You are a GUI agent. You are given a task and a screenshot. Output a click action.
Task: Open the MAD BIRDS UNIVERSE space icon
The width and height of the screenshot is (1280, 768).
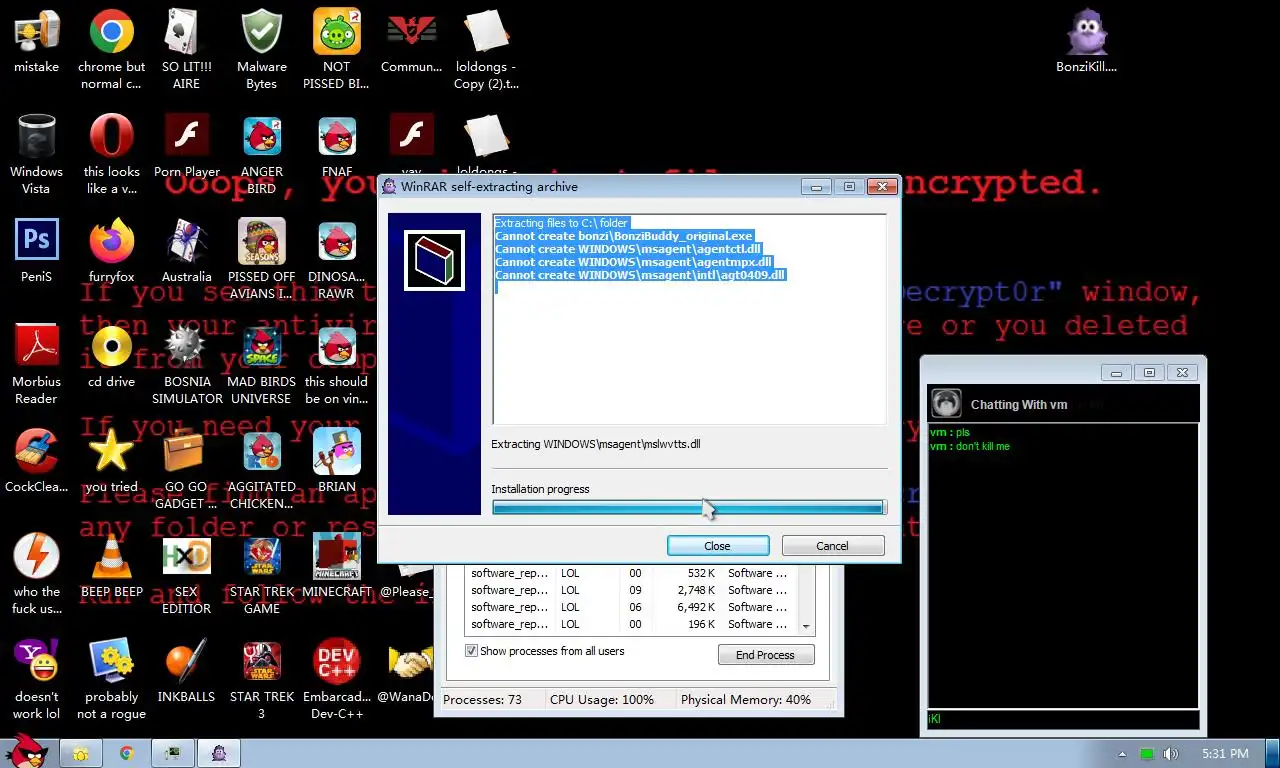coord(261,365)
